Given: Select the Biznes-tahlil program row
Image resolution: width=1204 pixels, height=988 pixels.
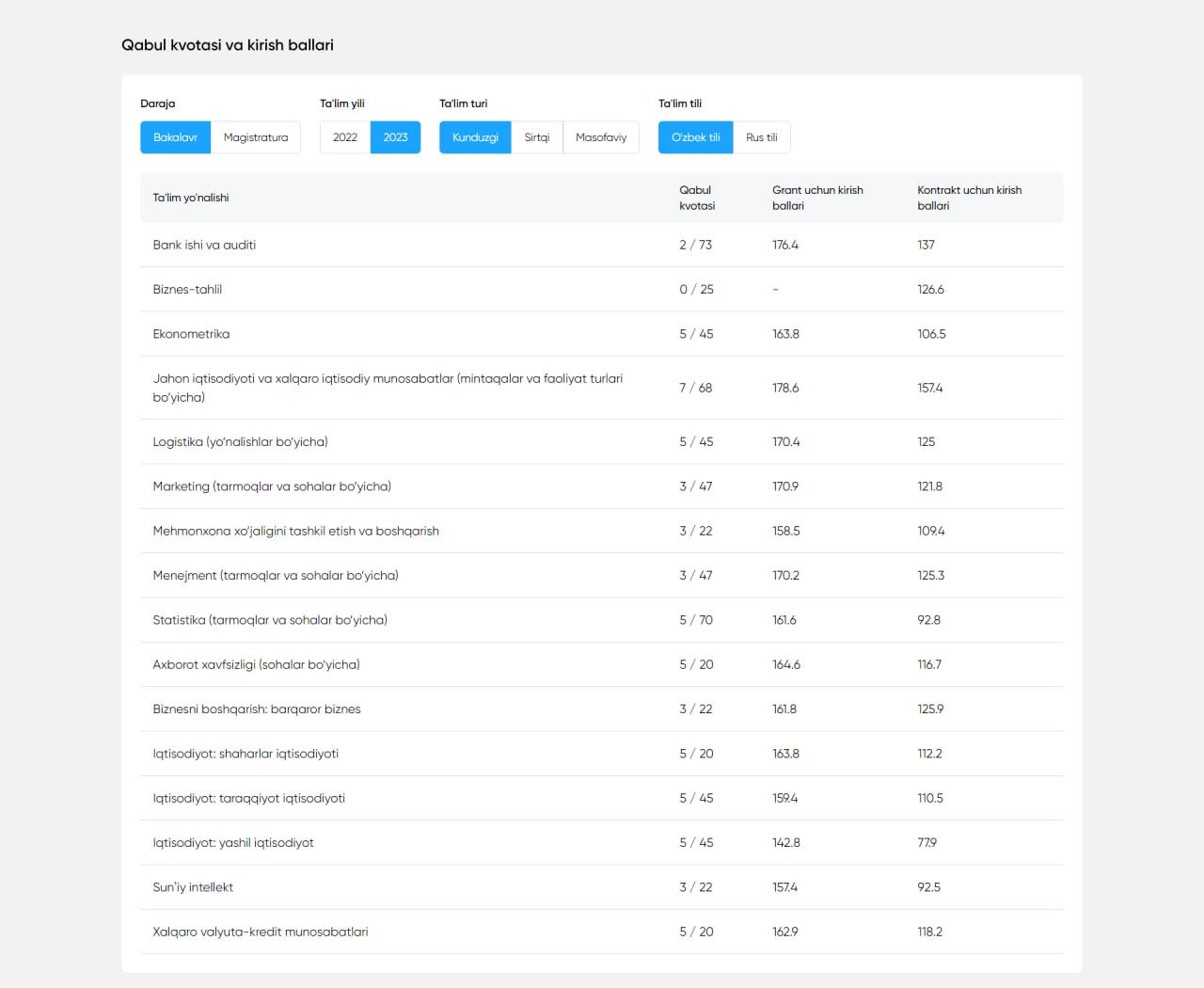Looking at the screenshot, I should point(187,289).
